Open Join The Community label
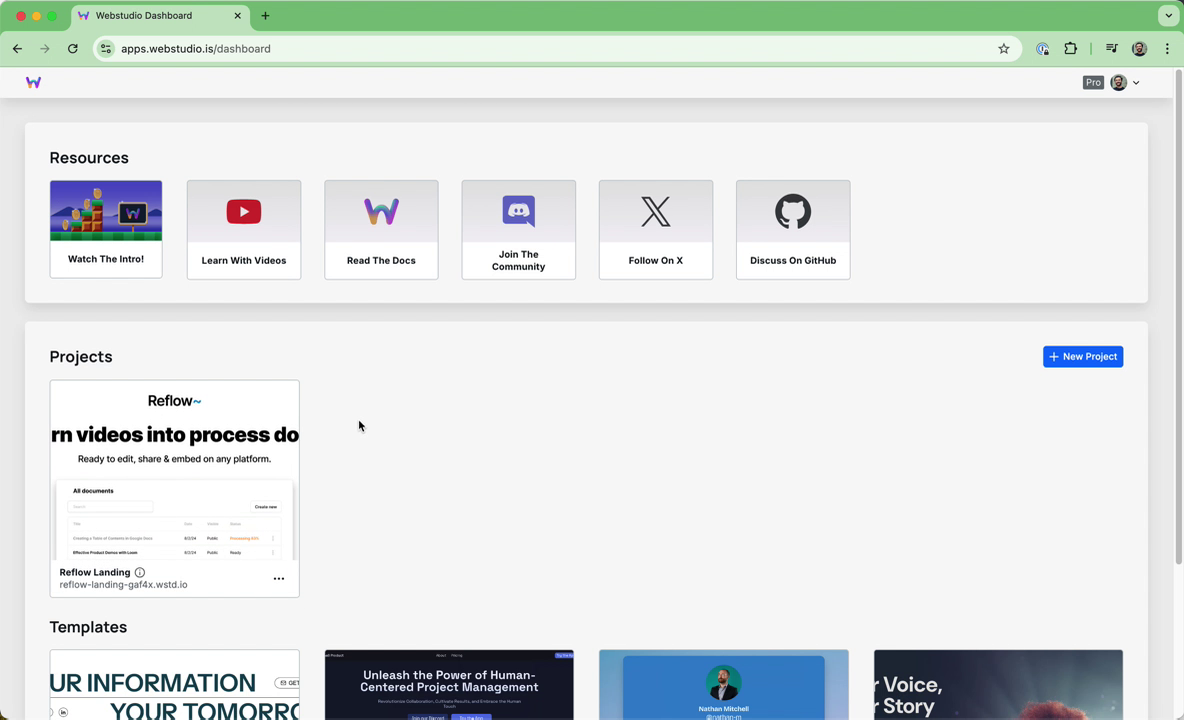Viewport: 1184px width, 720px height. coord(519,260)
